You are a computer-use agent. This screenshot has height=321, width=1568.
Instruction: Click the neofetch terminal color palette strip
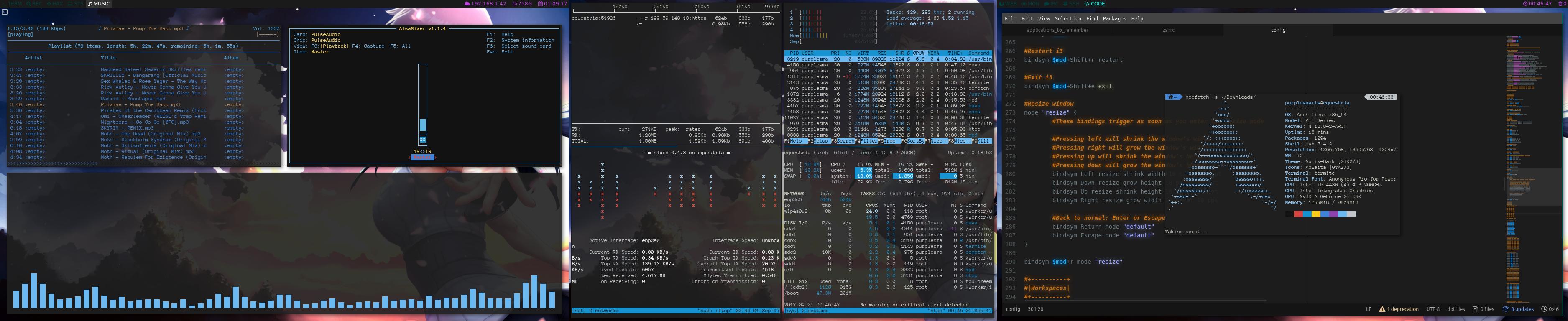coord(1320,214)
